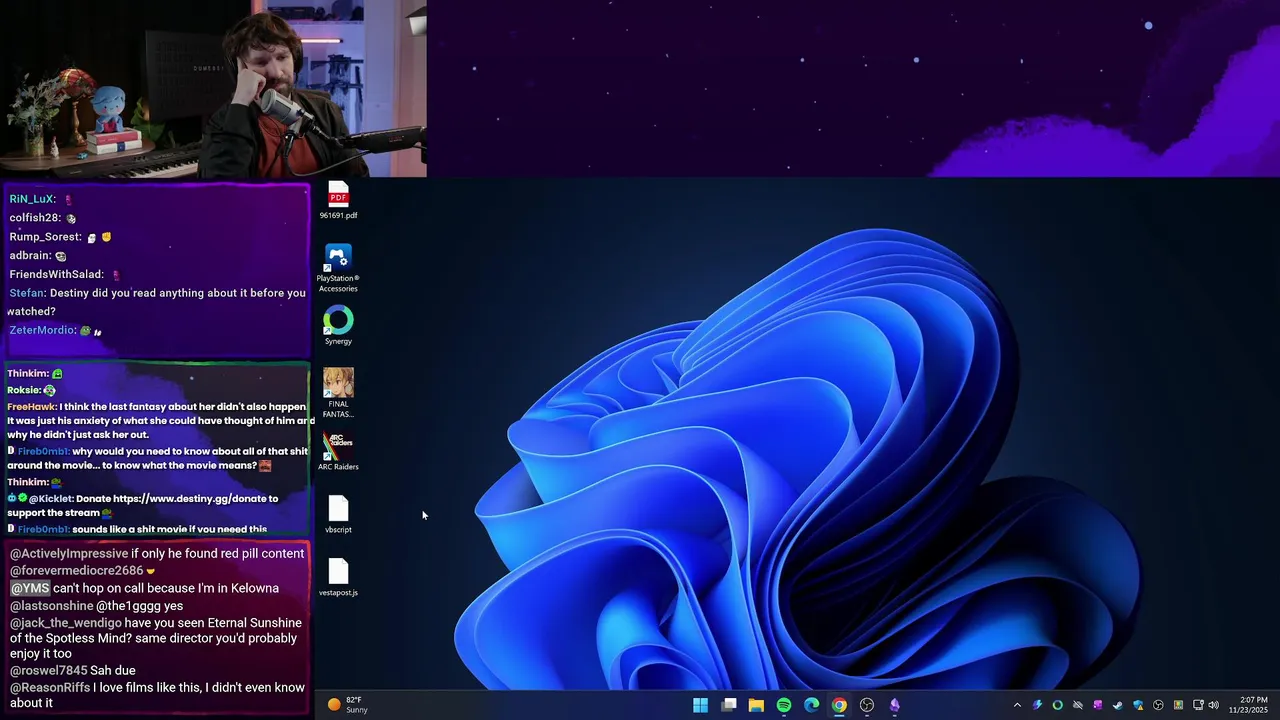
Task: Click the Steam icon in system tray
Action: click(x=1118, y=705)
